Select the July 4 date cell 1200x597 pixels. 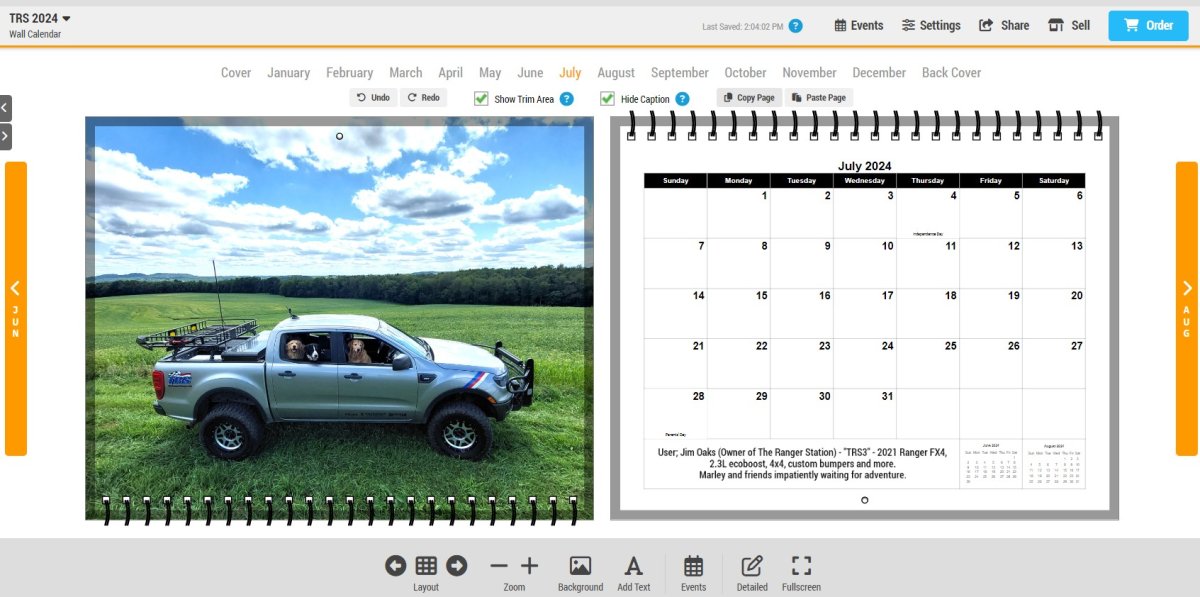[x=928, y=213]
